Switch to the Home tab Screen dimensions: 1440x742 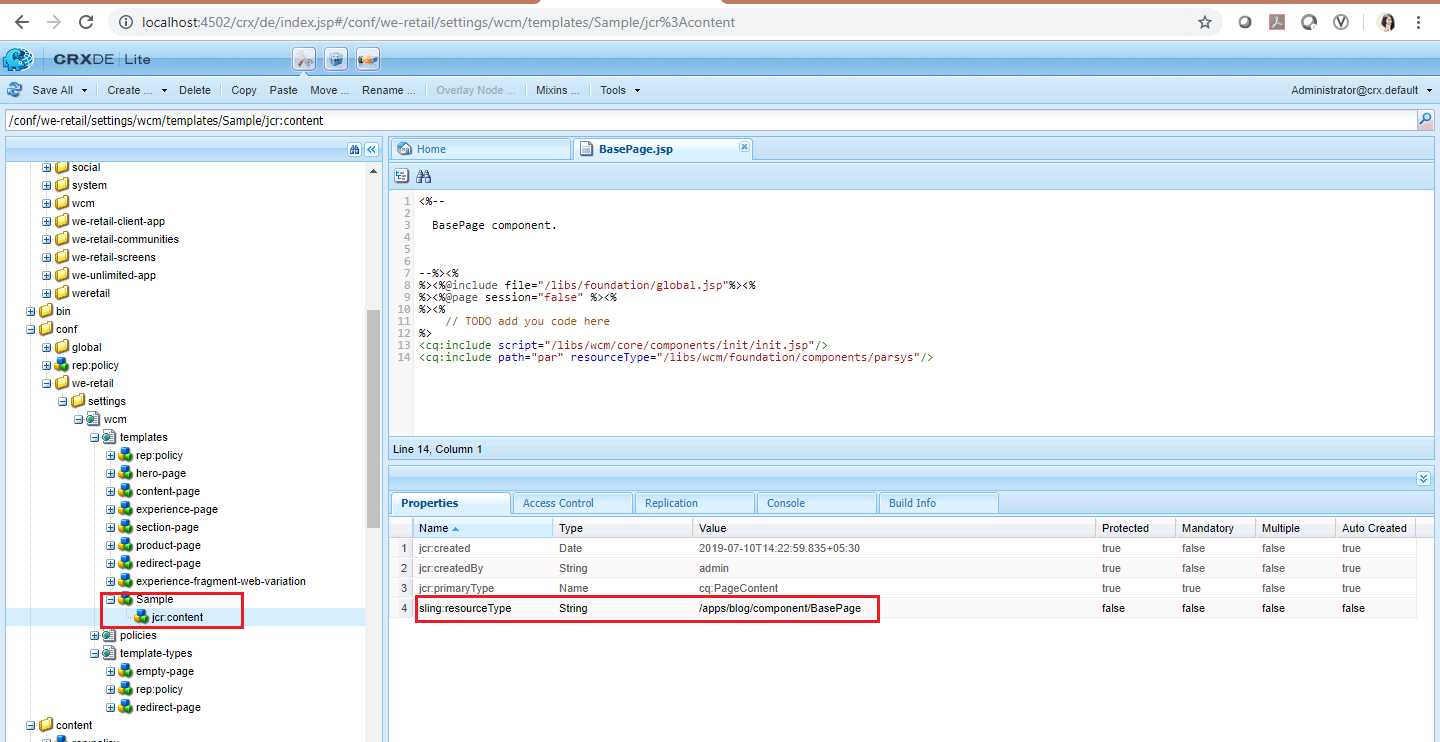[479, 149]
